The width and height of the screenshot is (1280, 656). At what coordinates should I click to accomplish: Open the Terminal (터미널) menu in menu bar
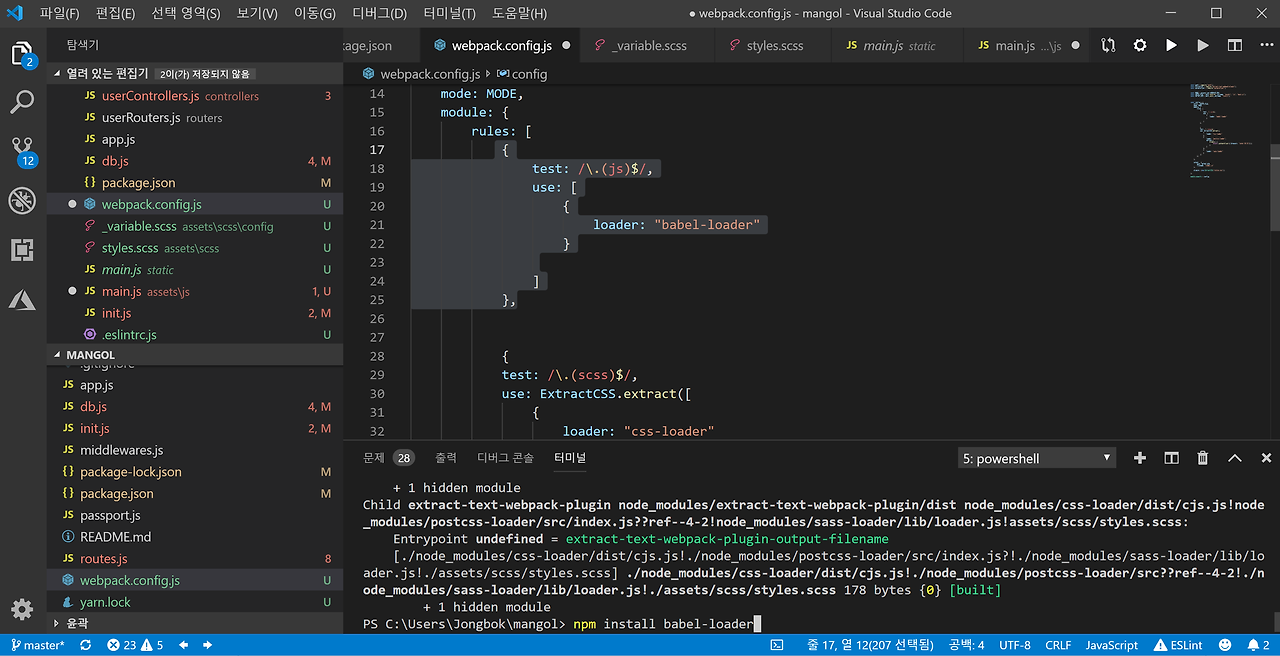(x=449, y=13)
